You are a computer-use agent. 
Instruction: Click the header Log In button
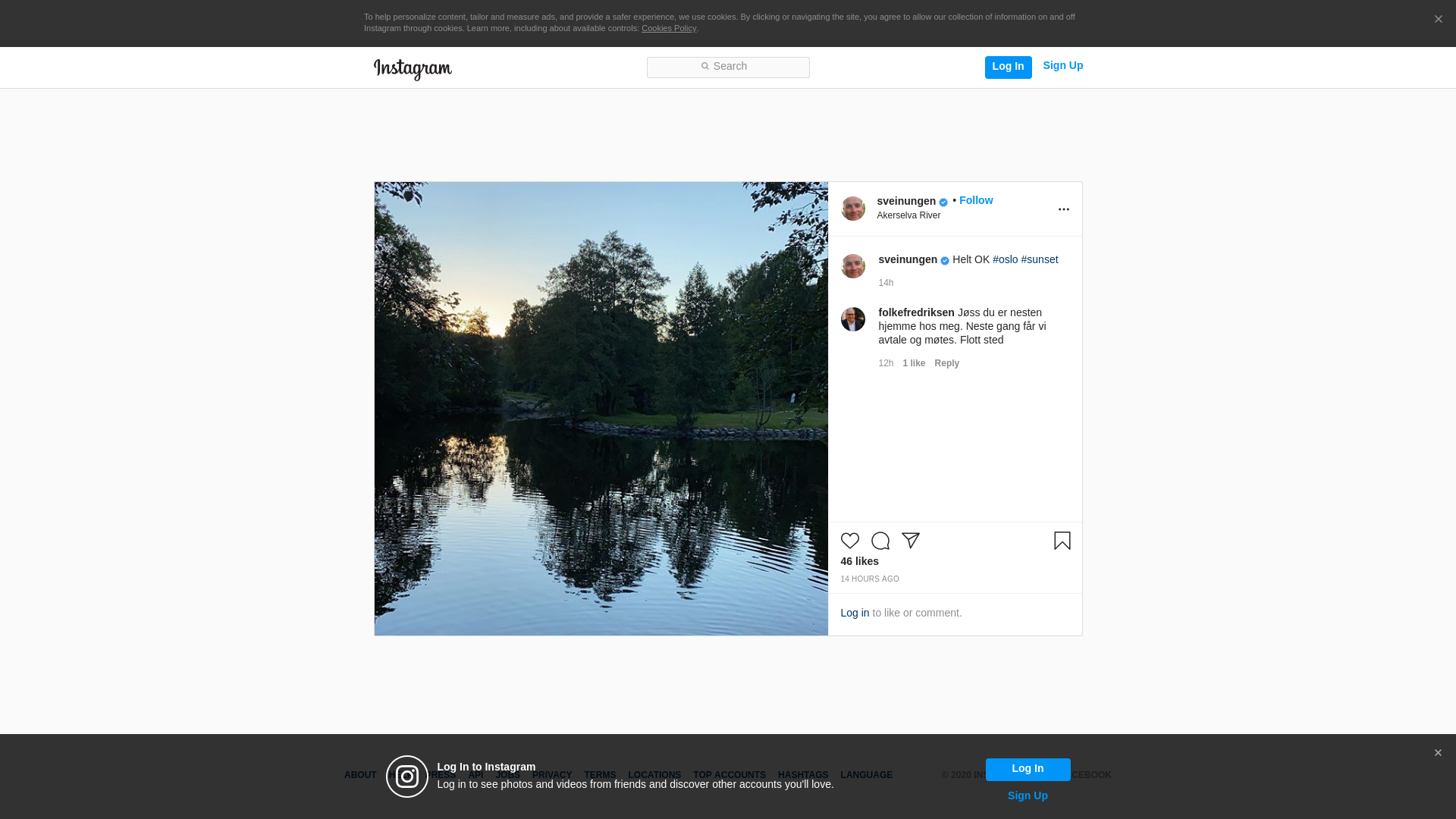[1008, 67]
